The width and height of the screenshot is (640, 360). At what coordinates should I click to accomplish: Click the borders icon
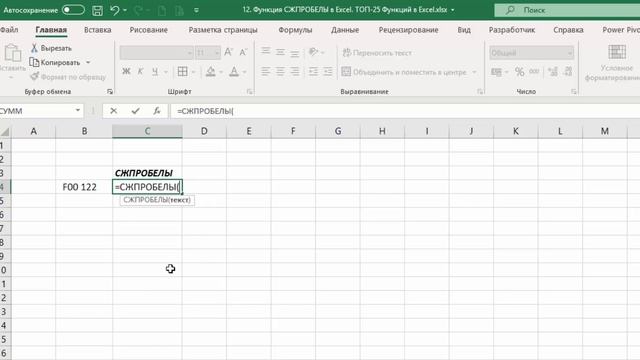tap(182, 71)
